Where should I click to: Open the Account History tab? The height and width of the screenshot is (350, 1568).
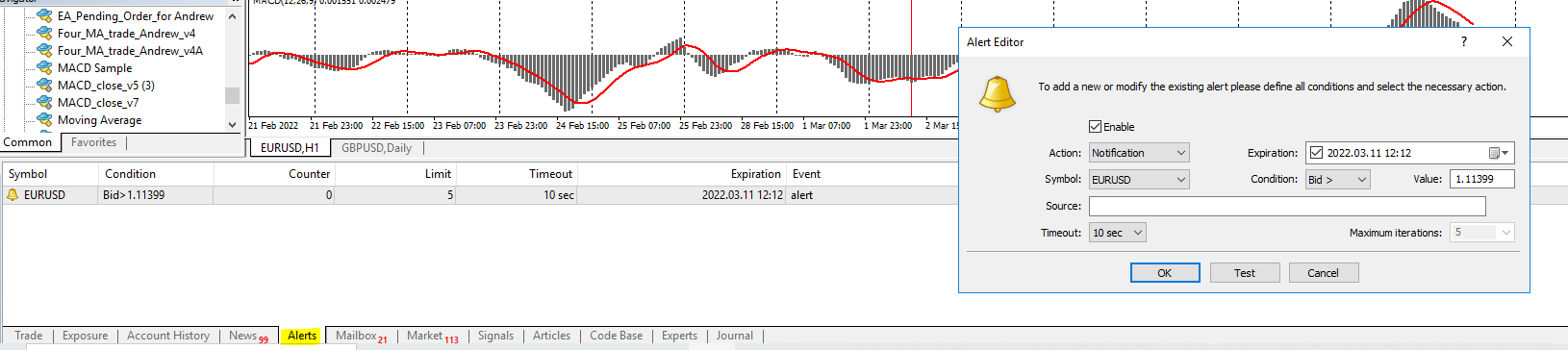[x=168, y=336]
